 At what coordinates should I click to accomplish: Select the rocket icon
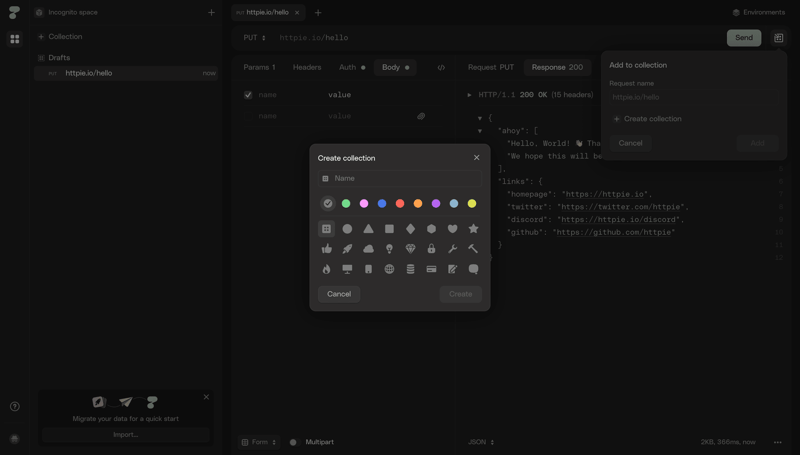coord(347,249)
